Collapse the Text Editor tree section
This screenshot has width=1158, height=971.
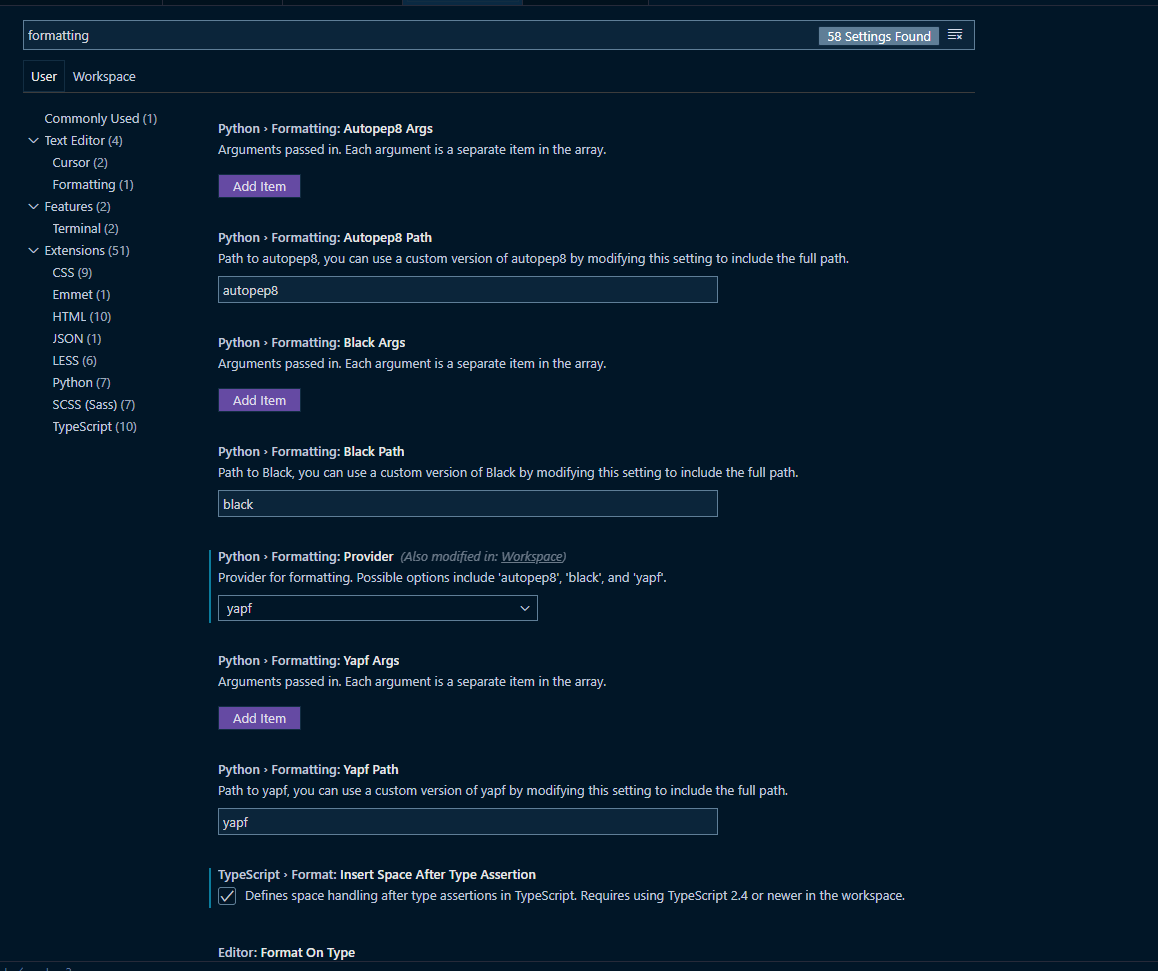pyautogui.click(x=33, y=140)
